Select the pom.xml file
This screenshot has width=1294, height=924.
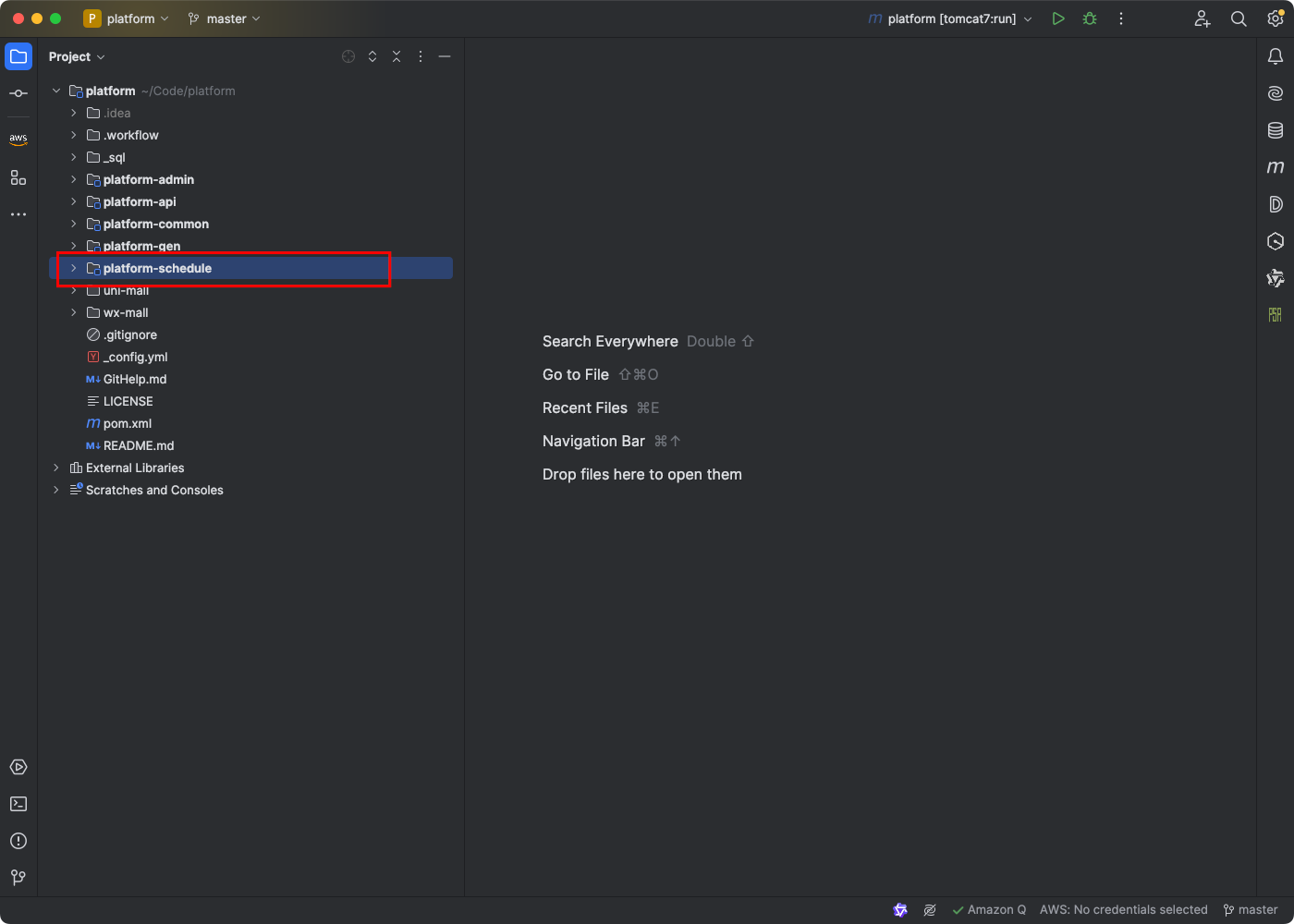coord(250,423)
